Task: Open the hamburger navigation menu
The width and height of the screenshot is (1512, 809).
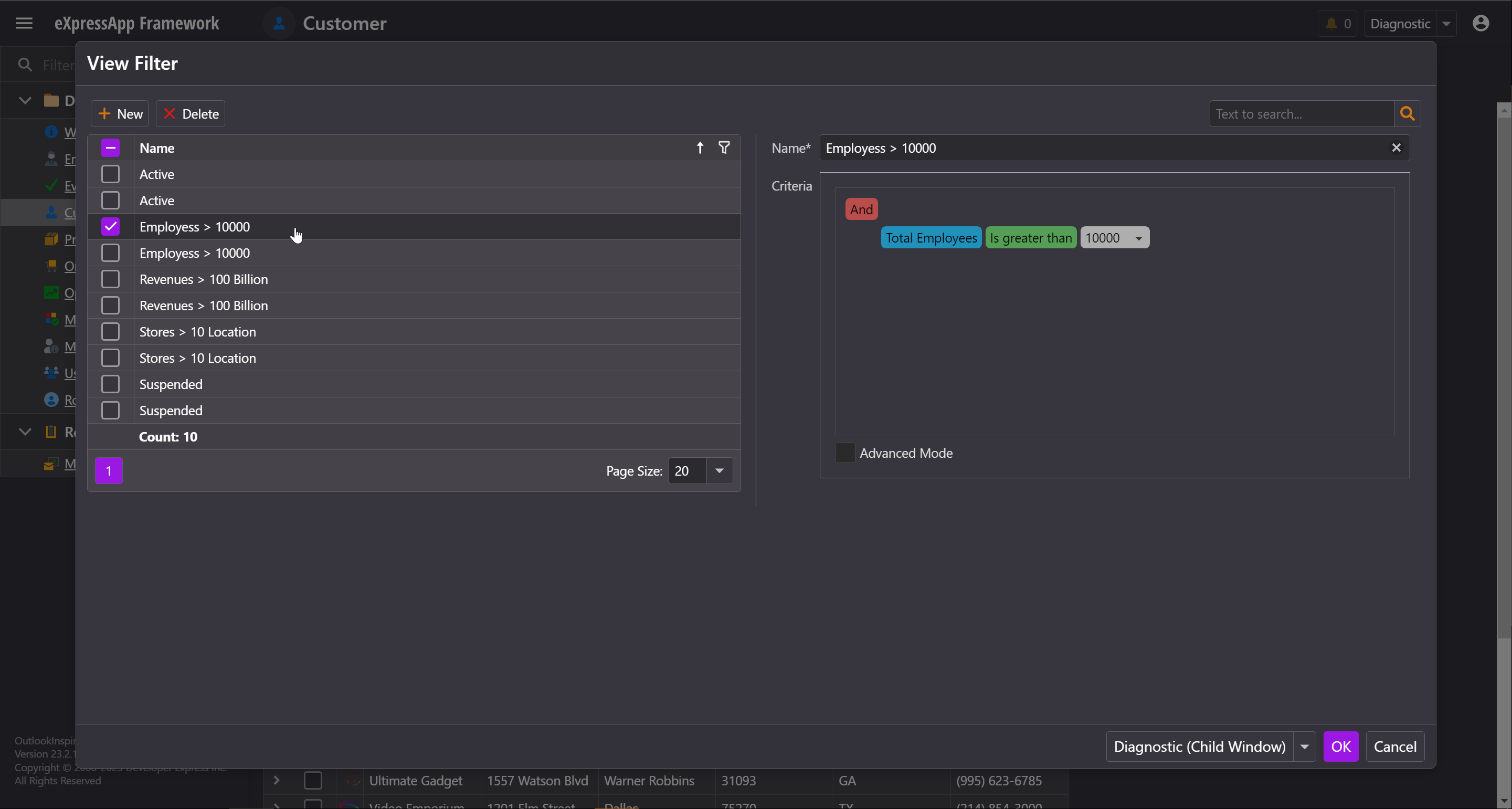Action: [24, 24]
